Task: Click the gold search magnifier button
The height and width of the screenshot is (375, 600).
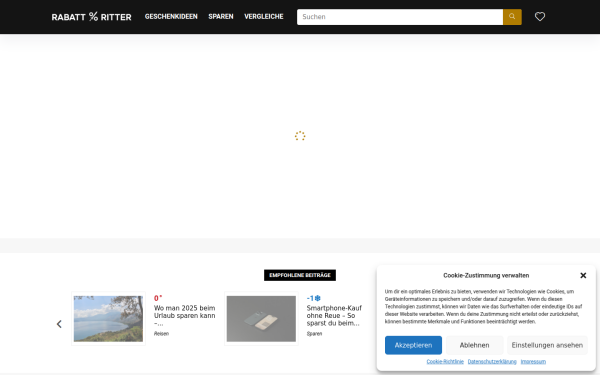Action: [x=512, y=17]
